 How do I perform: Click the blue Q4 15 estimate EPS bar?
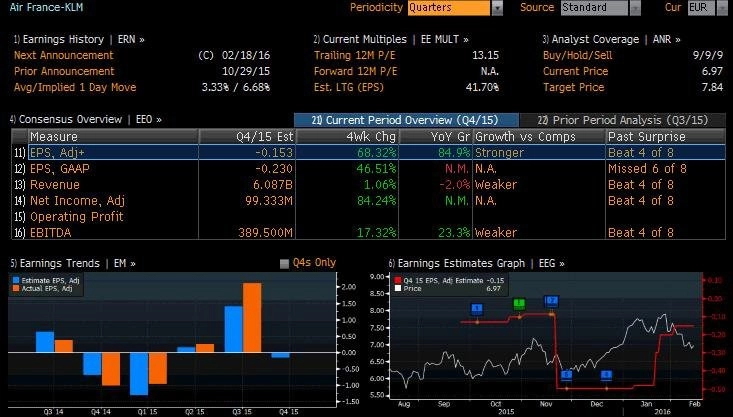(280, 355)
